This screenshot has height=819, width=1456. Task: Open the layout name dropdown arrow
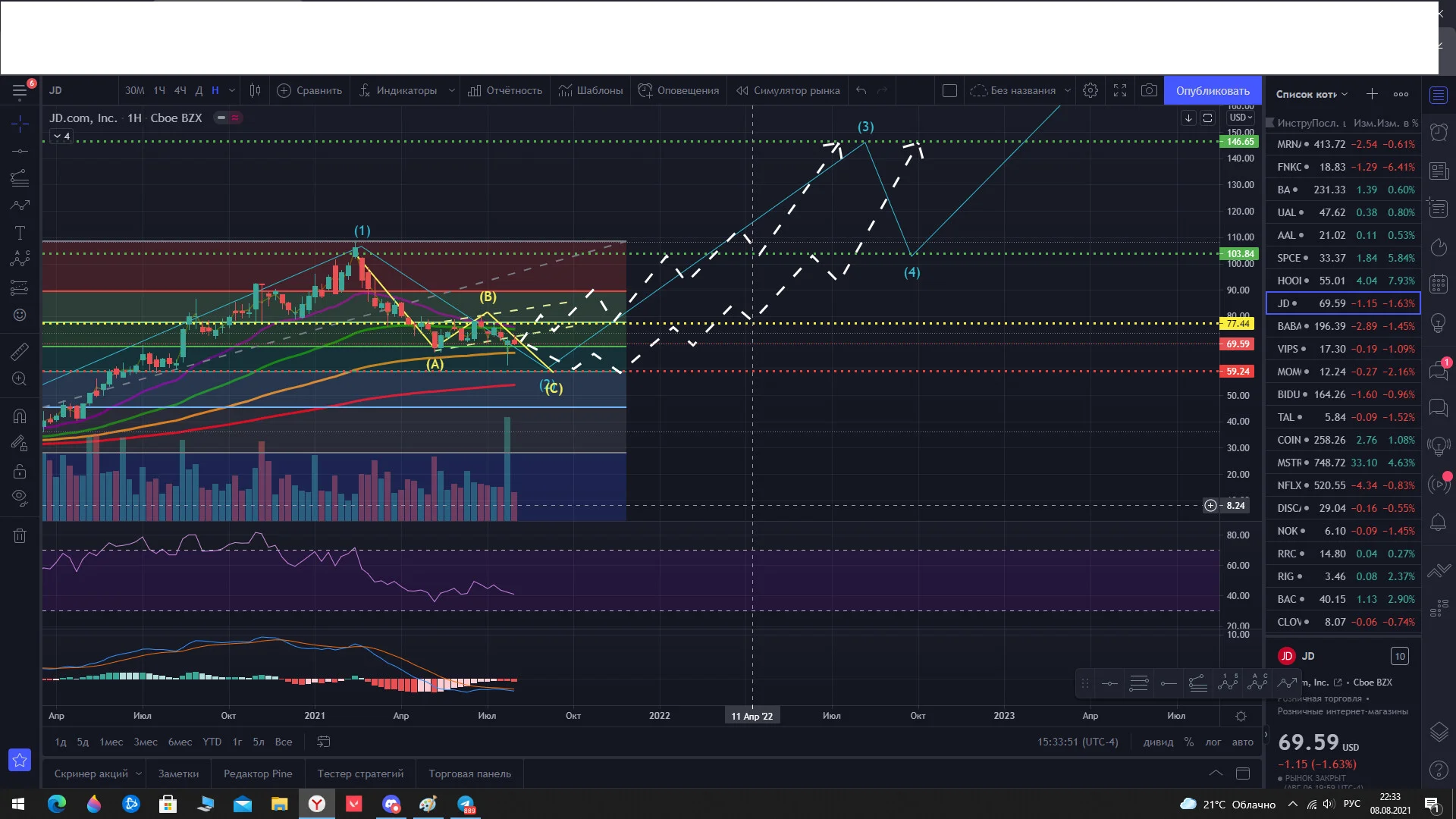[x=1068, y=90]
